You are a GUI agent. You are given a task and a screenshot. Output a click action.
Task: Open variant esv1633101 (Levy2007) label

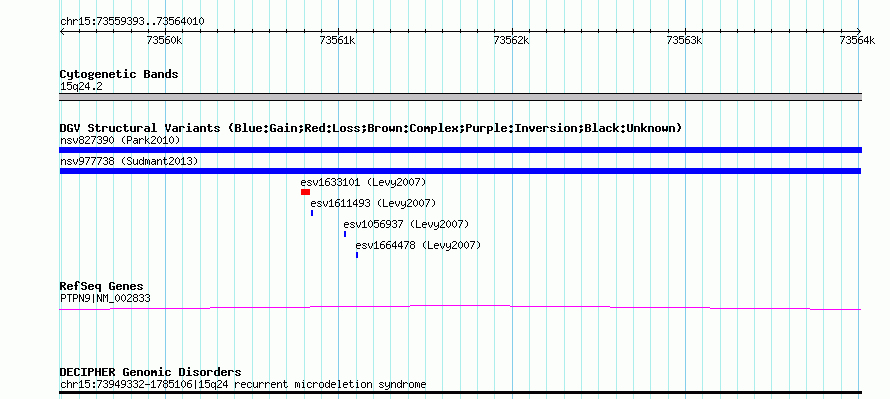(x=363, y=182)
